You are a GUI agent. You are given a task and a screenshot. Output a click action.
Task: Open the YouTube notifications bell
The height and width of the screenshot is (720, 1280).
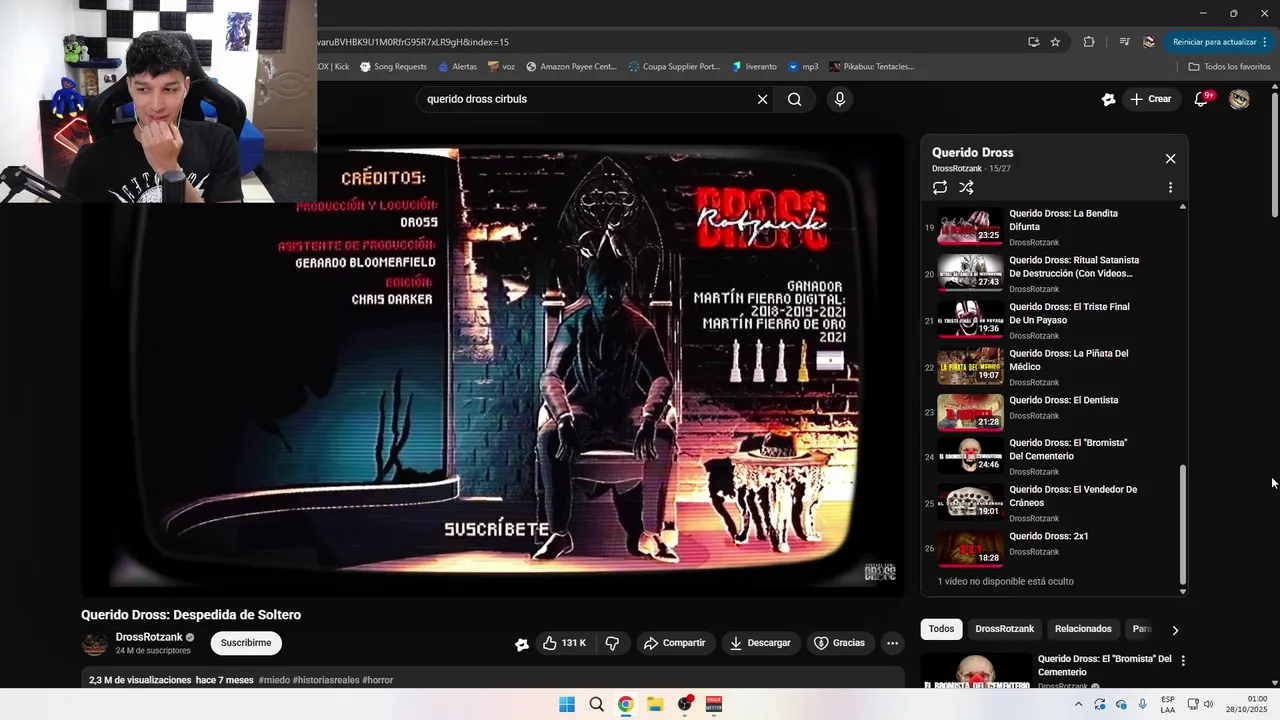(x=1202, y=99)
